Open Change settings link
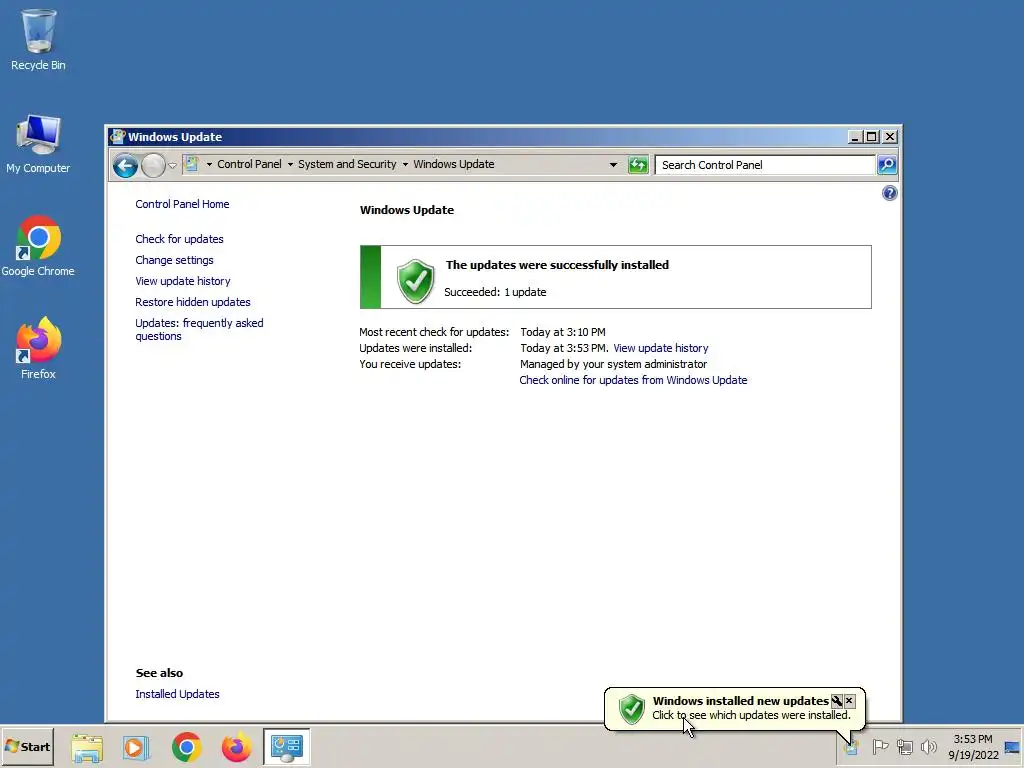1024x768 pixels. [174, 260]
